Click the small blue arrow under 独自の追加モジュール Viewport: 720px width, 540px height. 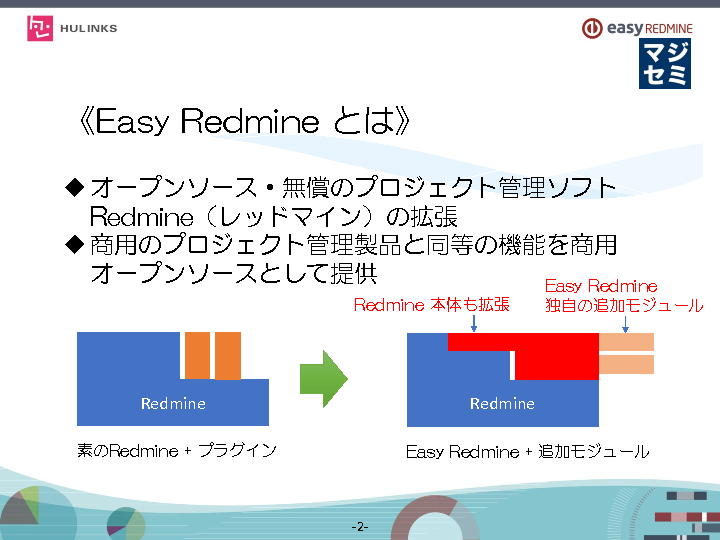pos(625,323)
